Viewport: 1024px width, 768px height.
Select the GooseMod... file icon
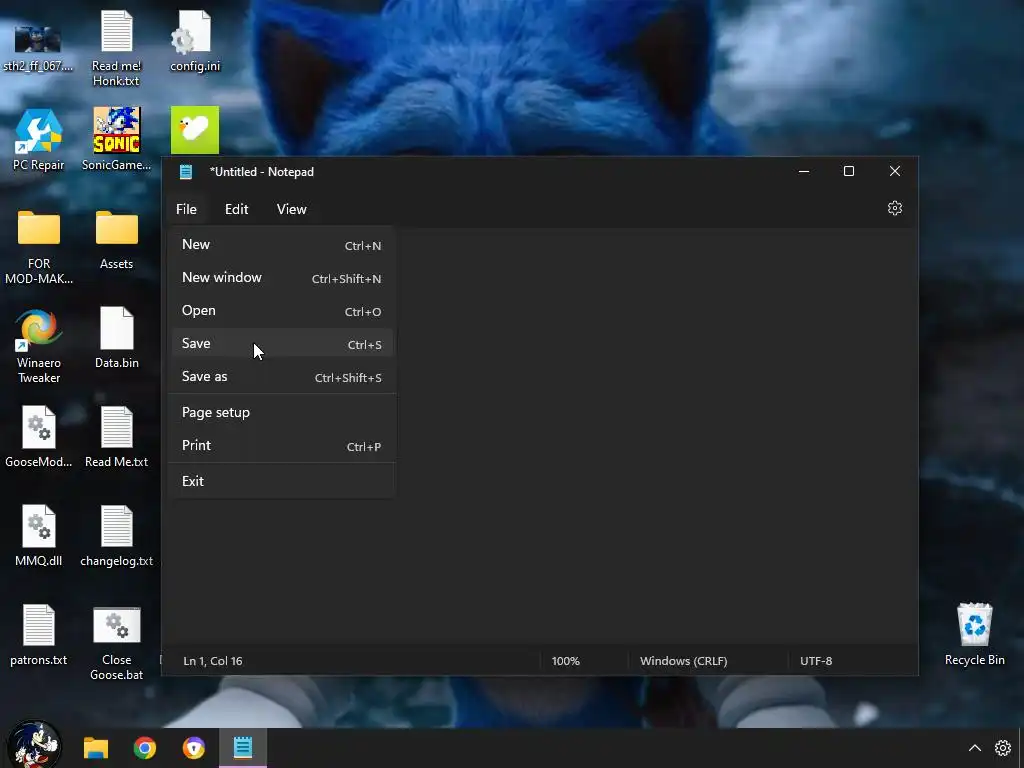(x=39, y=437)
